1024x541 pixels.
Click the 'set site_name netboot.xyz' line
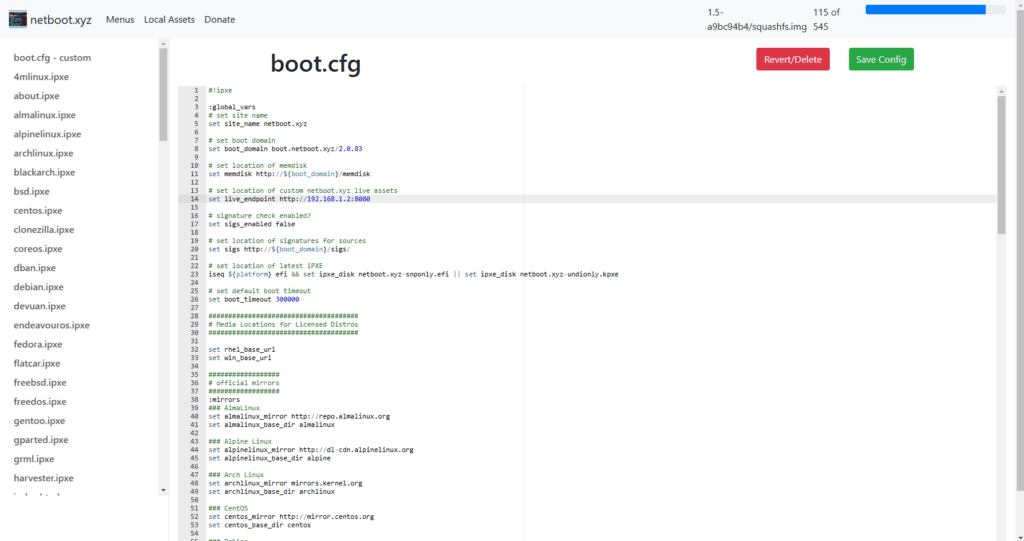[x=257, y=123]
